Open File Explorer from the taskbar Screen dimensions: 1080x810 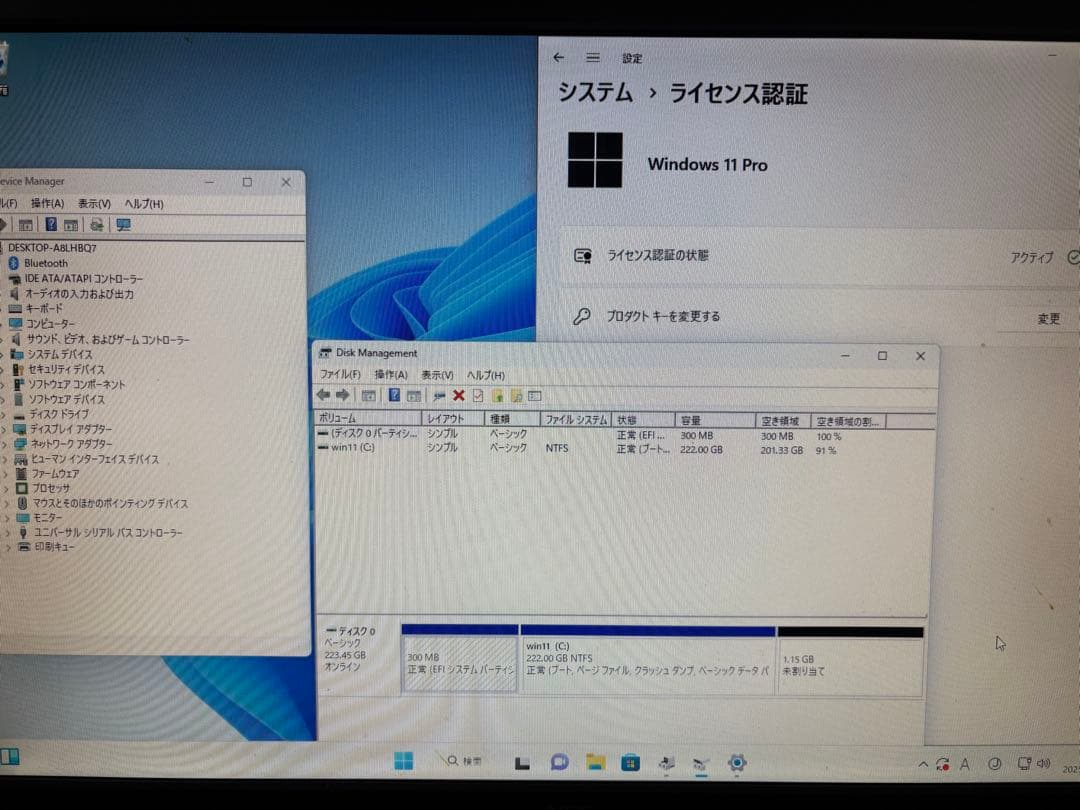[x=595, y=763]
